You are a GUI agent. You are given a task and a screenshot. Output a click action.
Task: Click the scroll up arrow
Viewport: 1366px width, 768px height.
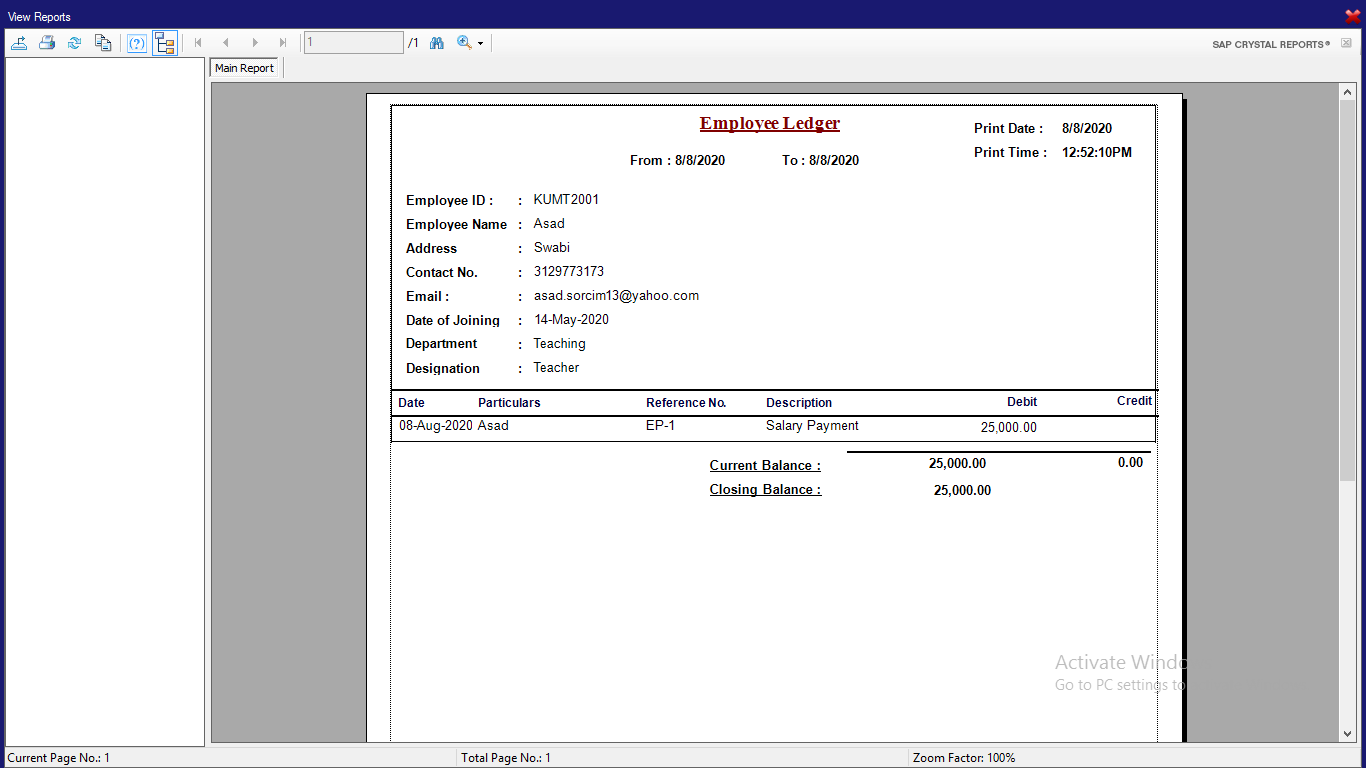tap(1347, 91)
